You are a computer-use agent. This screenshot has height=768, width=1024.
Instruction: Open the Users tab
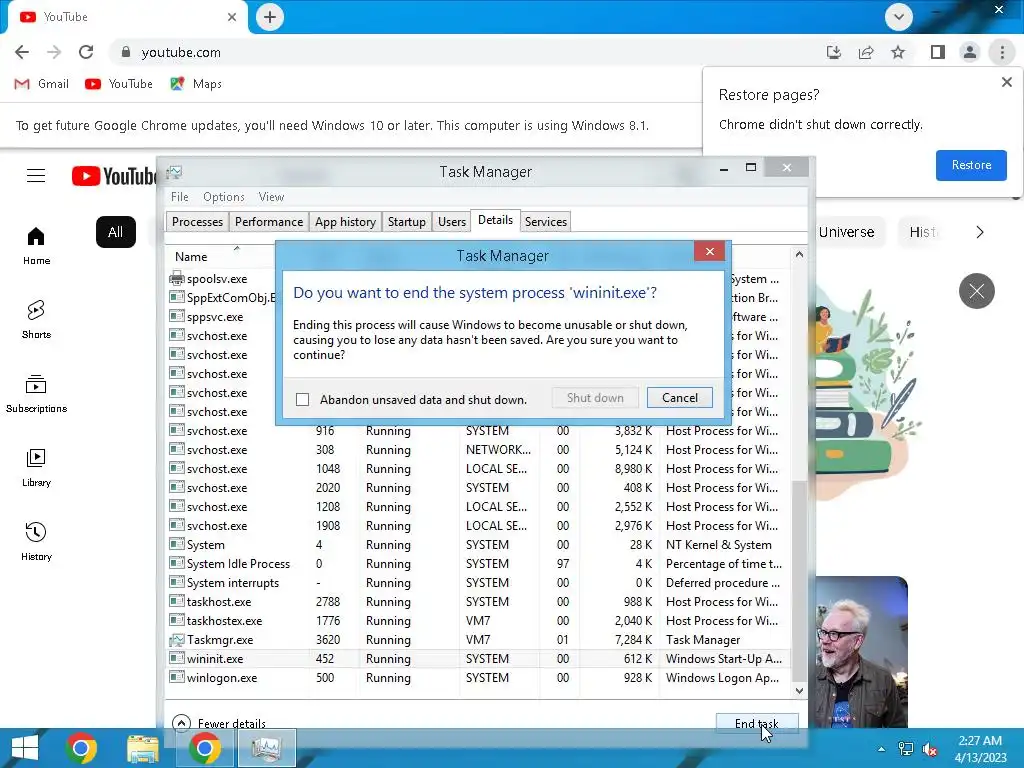click(451, 221)
